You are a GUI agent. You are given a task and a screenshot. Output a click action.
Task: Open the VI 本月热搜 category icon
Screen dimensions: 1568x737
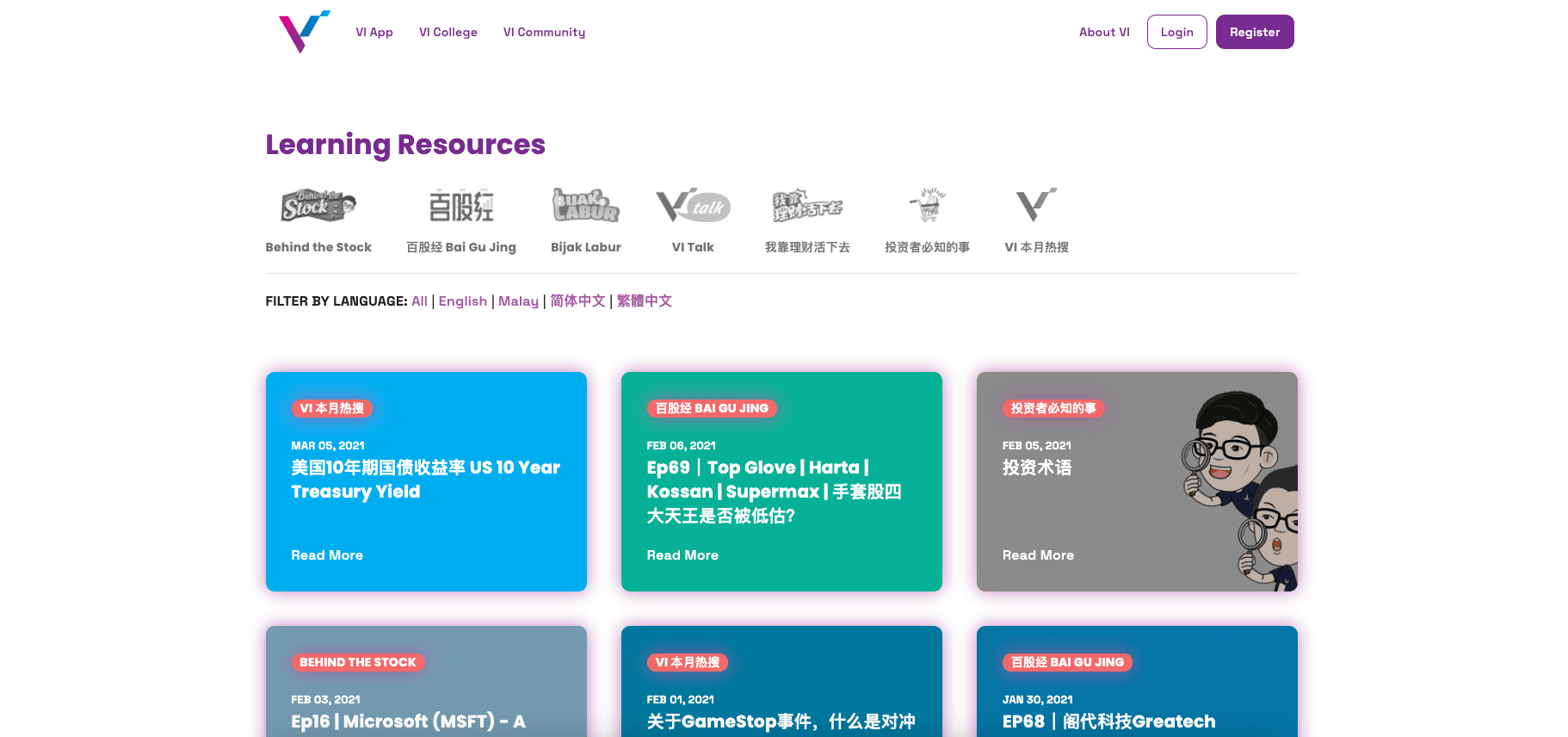1036,207
